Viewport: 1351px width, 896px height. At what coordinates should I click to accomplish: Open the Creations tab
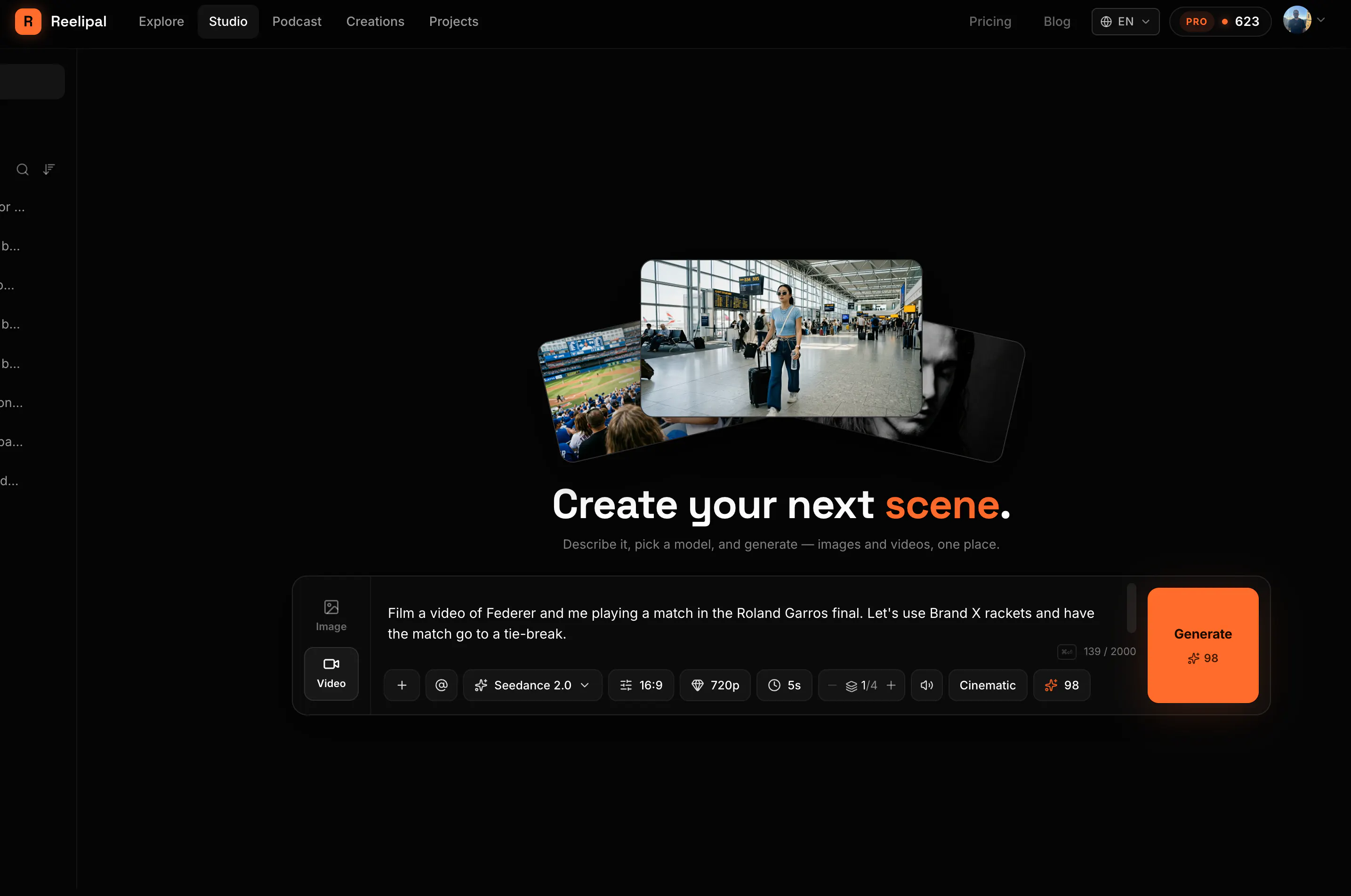click(375, 22)
